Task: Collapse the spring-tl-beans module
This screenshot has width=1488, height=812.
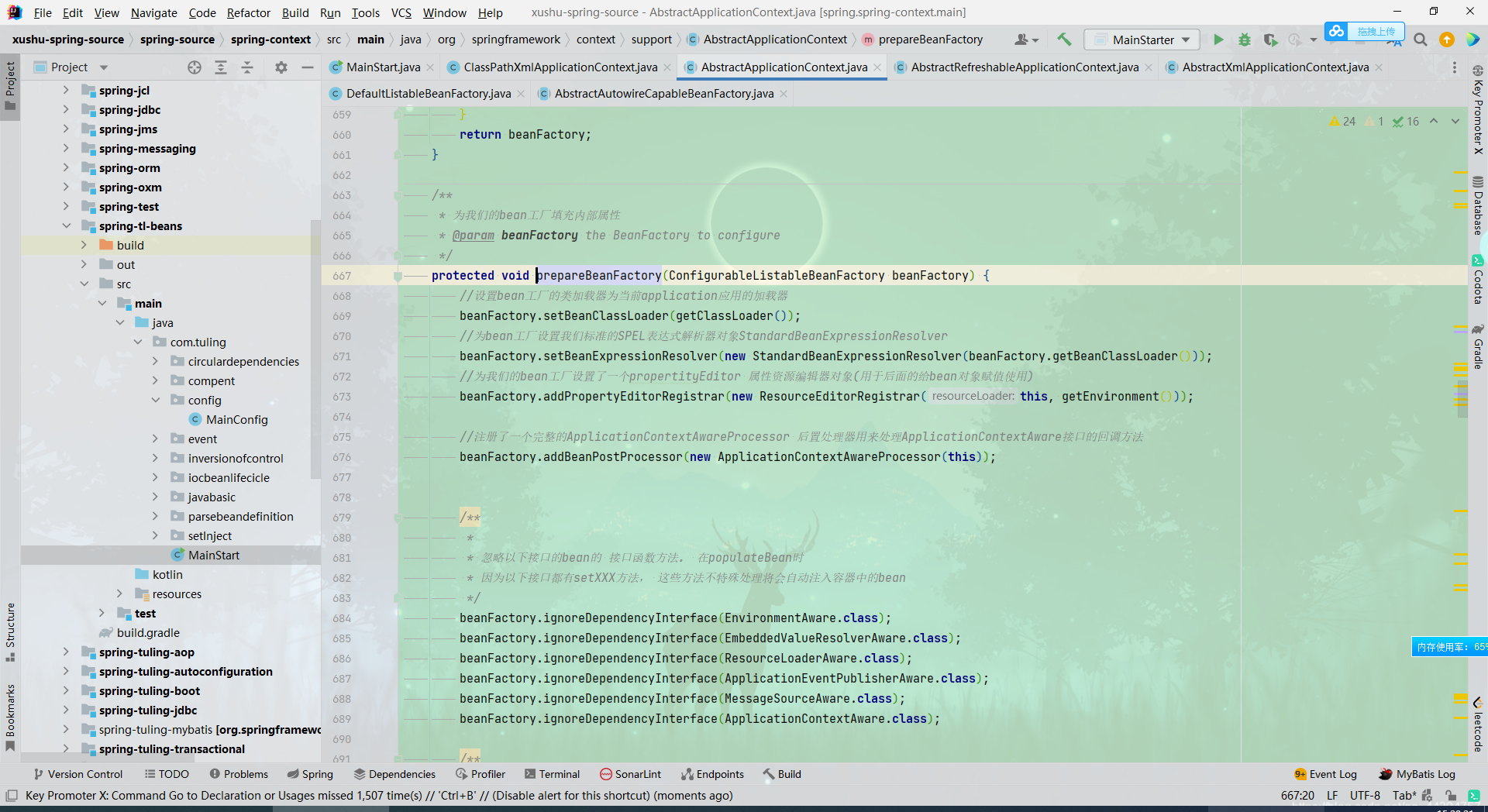Action: pos(67,226)
